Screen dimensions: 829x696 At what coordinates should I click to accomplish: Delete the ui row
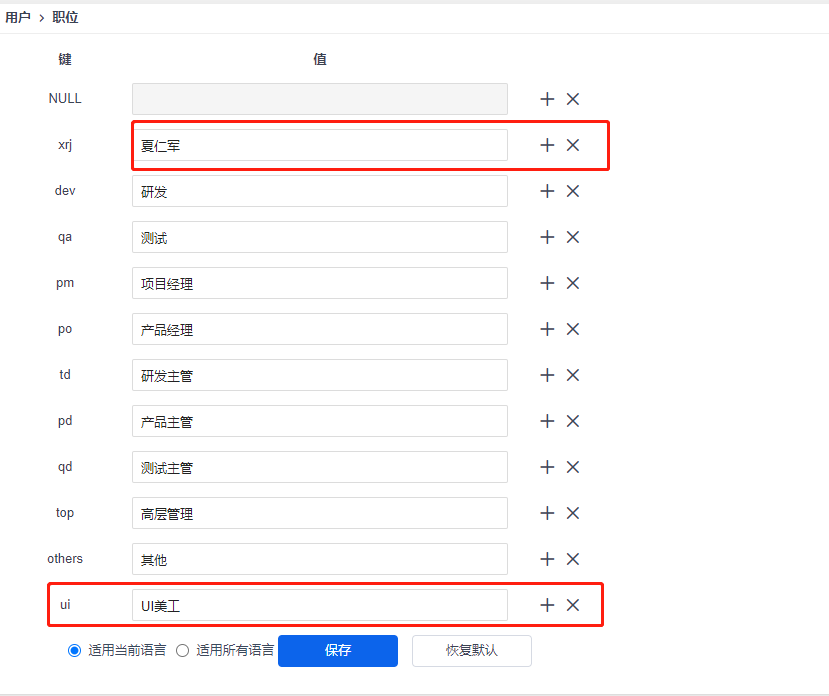point(573,605)
